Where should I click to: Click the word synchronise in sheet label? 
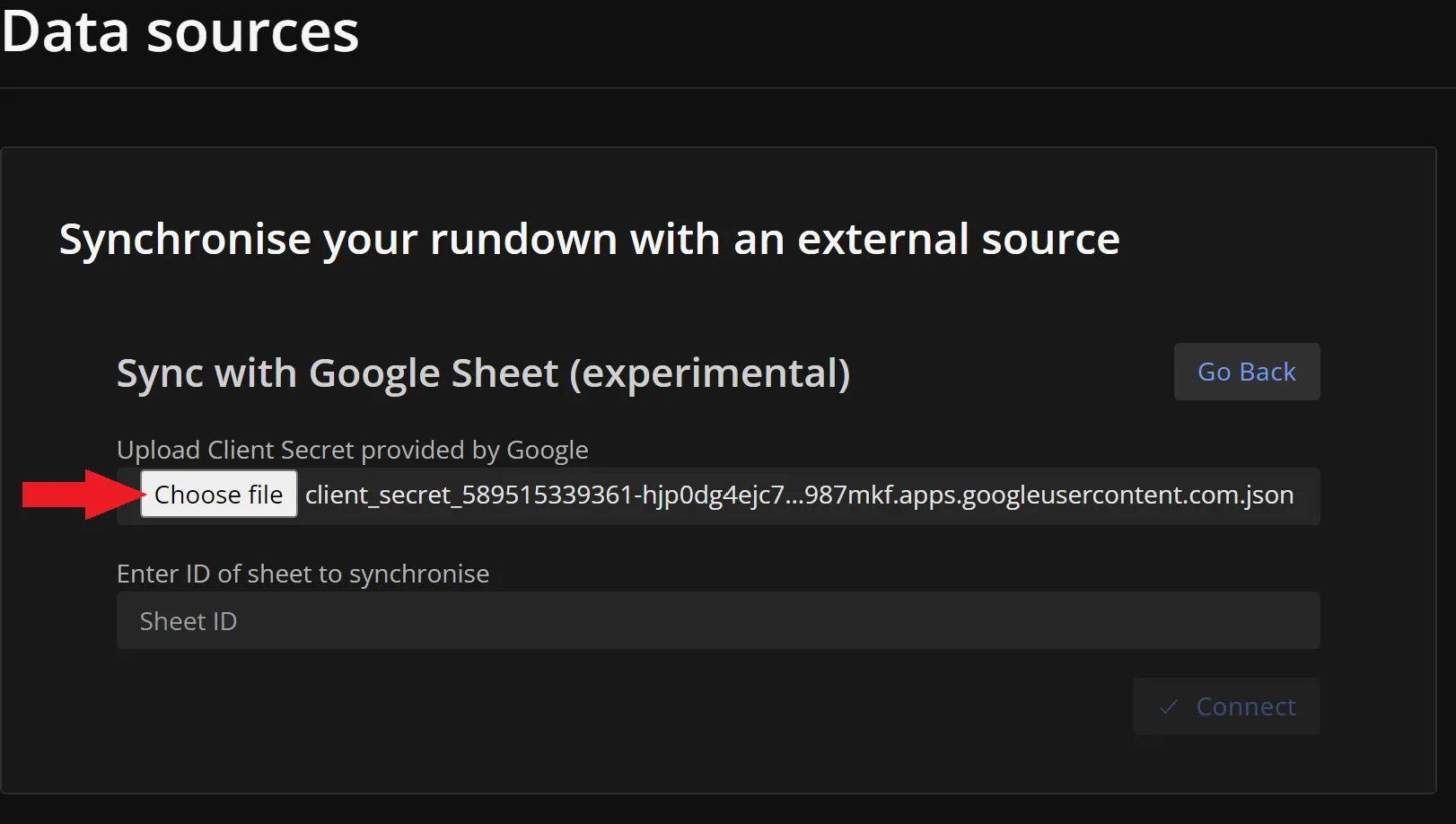[x=419, y=574]
